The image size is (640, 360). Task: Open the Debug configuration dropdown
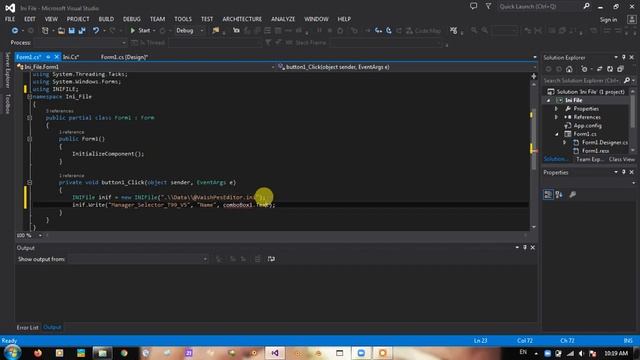tap(190, 31)
